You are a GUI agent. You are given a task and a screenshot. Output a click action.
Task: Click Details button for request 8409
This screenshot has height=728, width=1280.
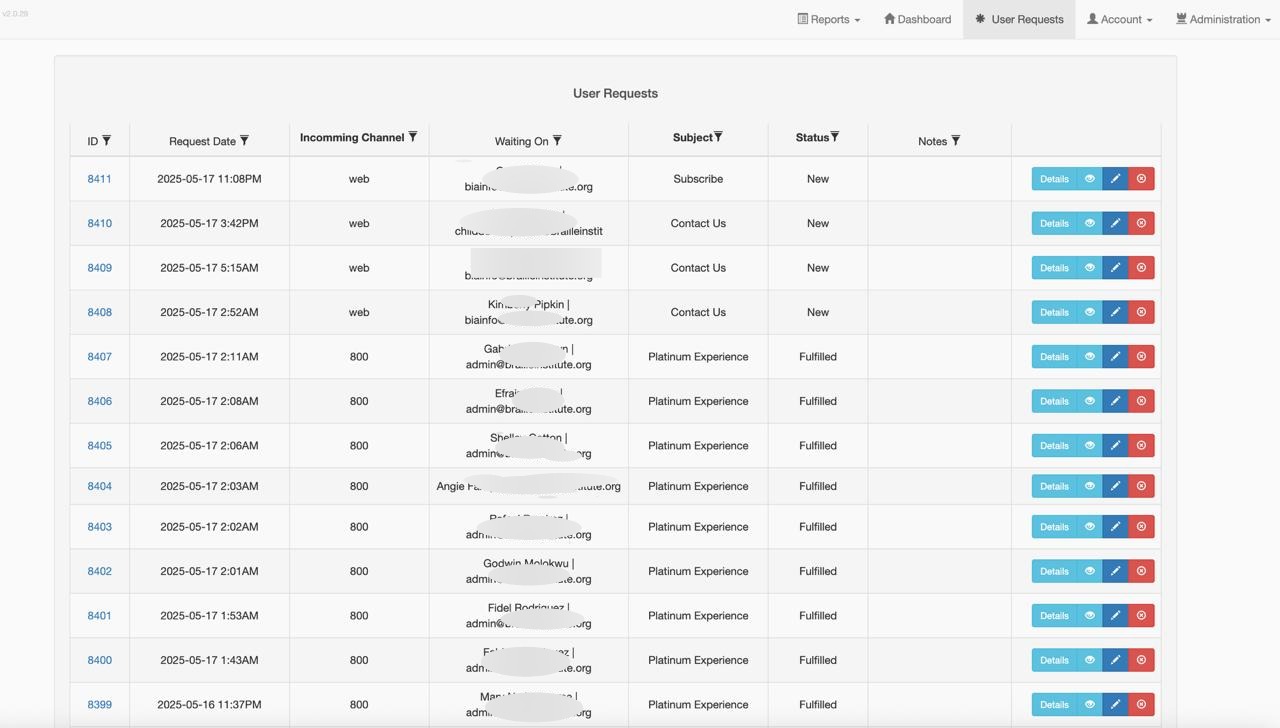[1054, 268]
